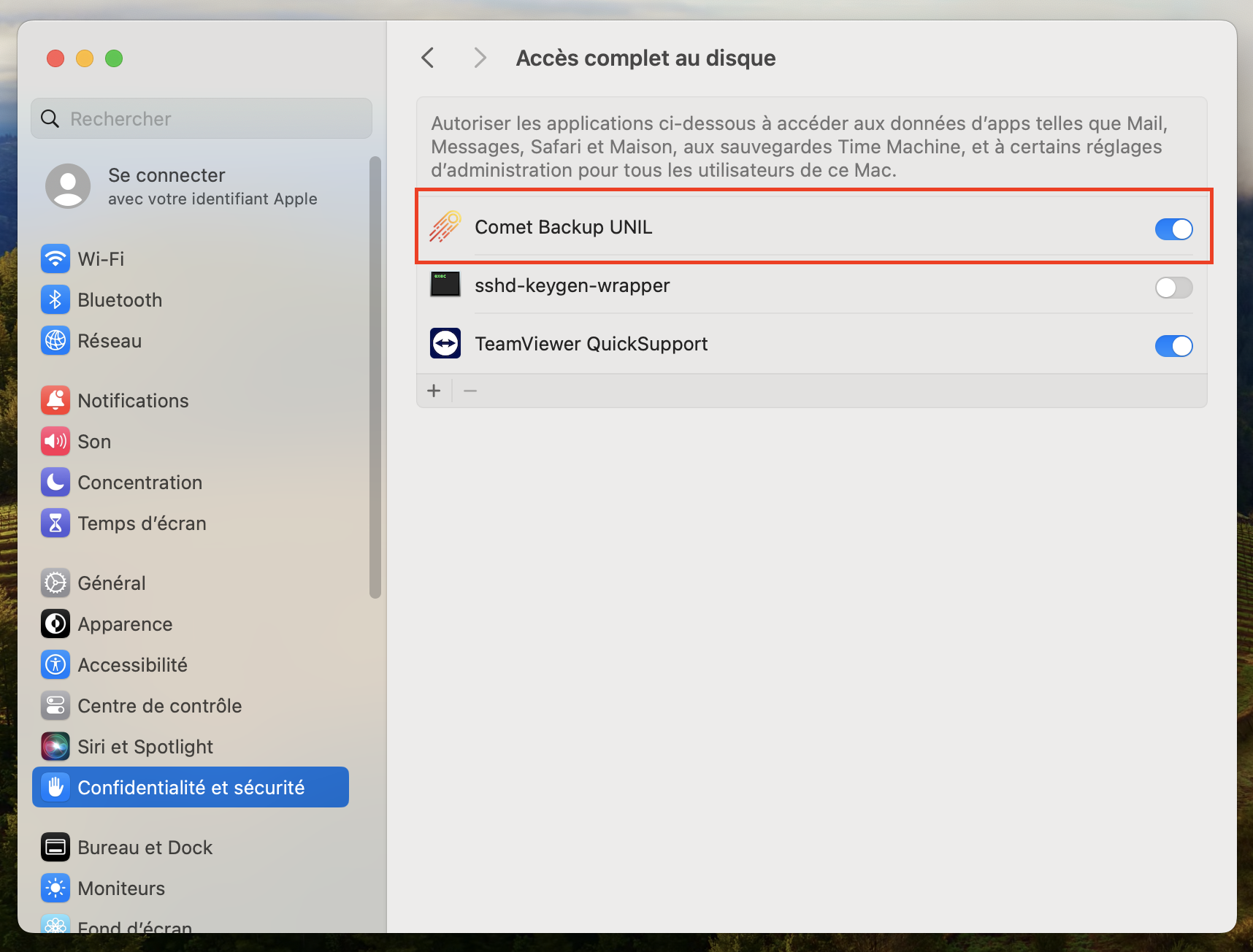Click the Siri et Spotlight icon
The image size is (1253, 952).
55,747
